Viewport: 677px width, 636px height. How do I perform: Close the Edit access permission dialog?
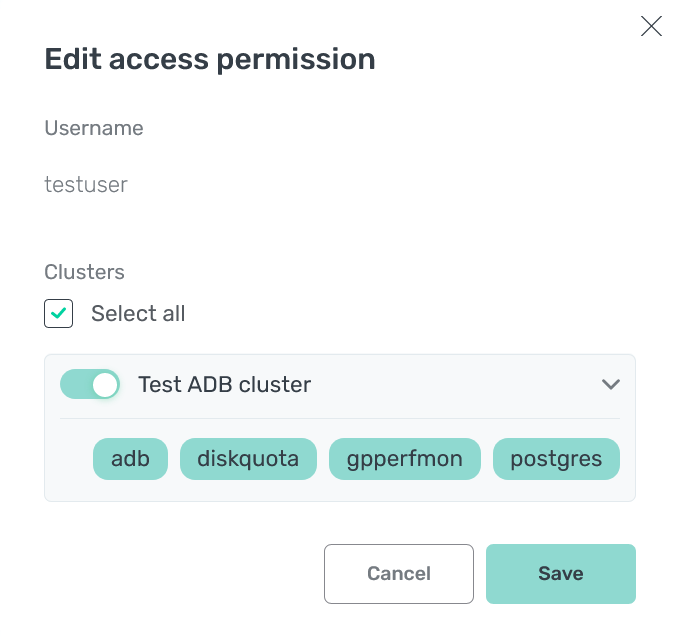tap(651, 27)
